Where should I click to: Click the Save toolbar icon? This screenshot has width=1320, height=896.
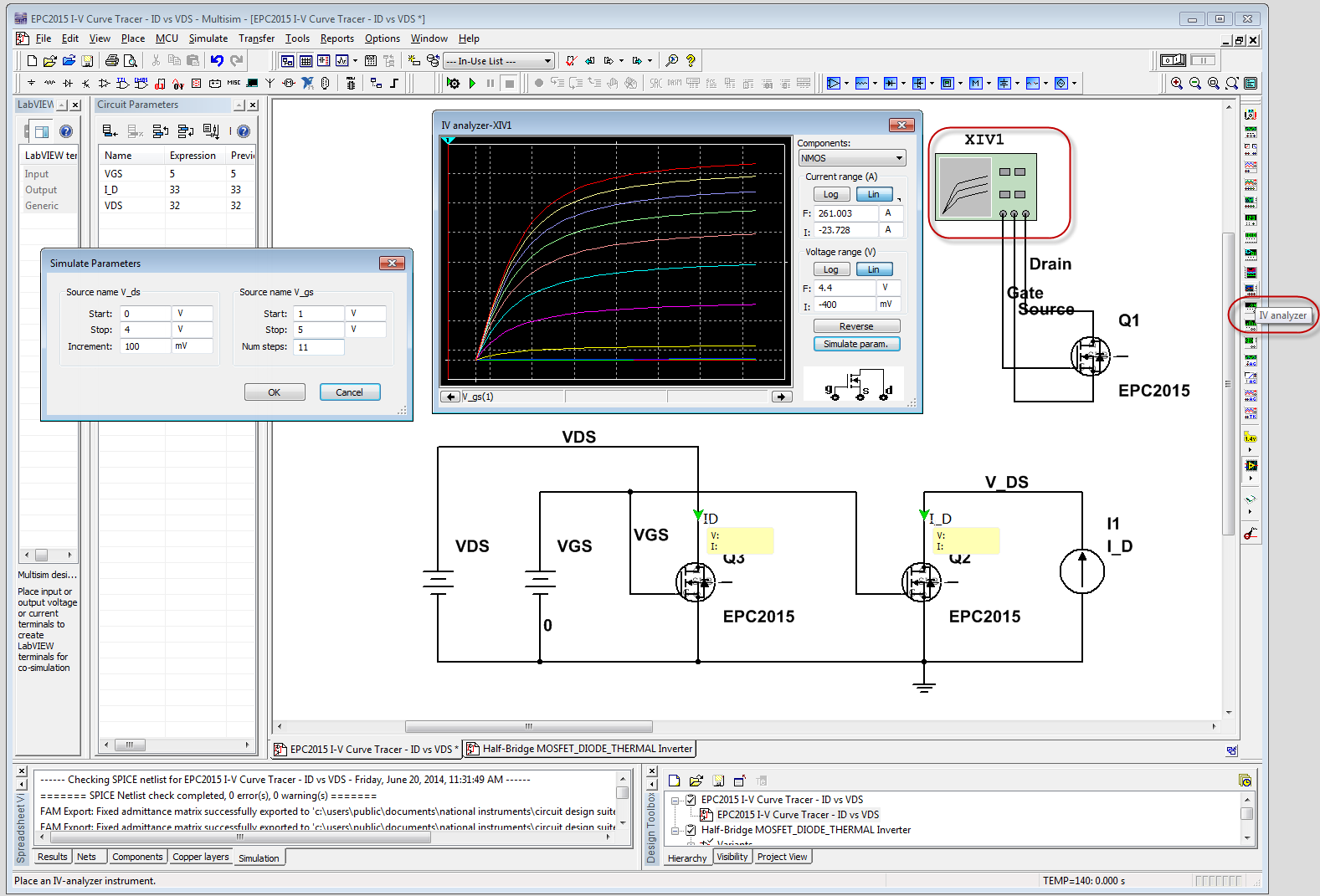[x=87, y=61]
